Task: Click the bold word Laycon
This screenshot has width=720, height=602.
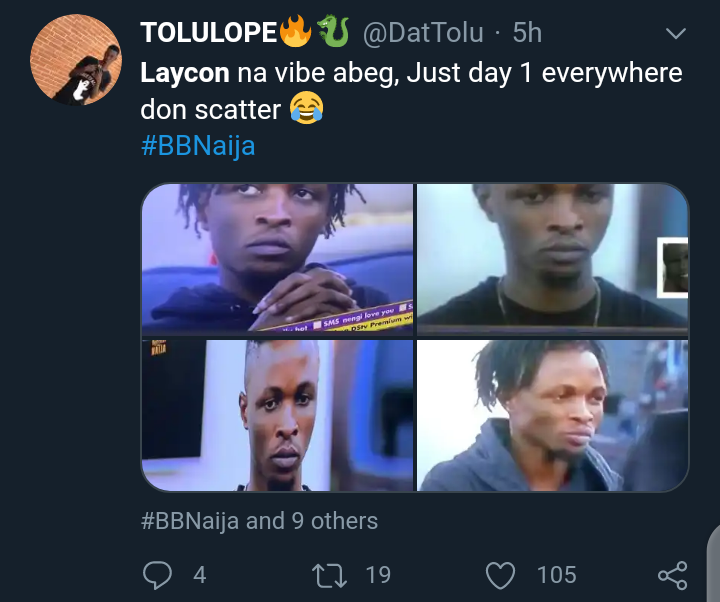Action: [x=185, y=73]
